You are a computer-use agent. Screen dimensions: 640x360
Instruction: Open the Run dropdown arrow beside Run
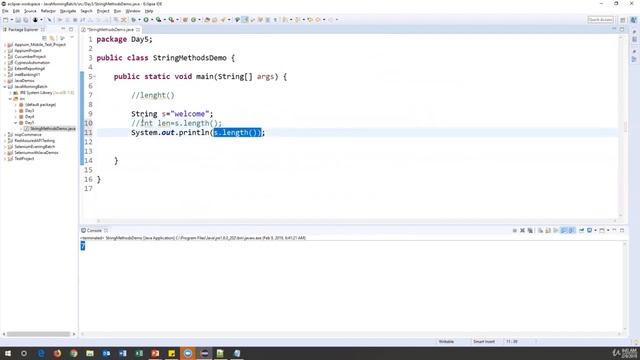pyautogui.click(x=151, y=20)
